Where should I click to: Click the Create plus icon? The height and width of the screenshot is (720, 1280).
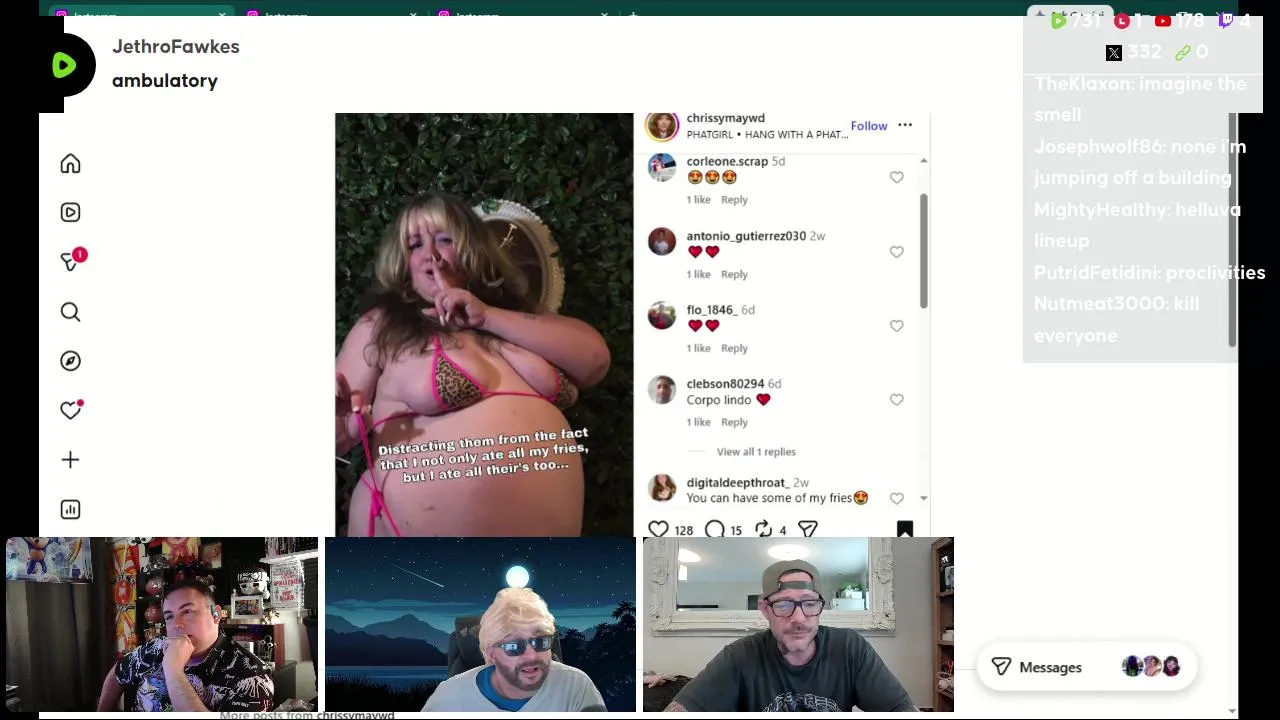click(70, 460)
